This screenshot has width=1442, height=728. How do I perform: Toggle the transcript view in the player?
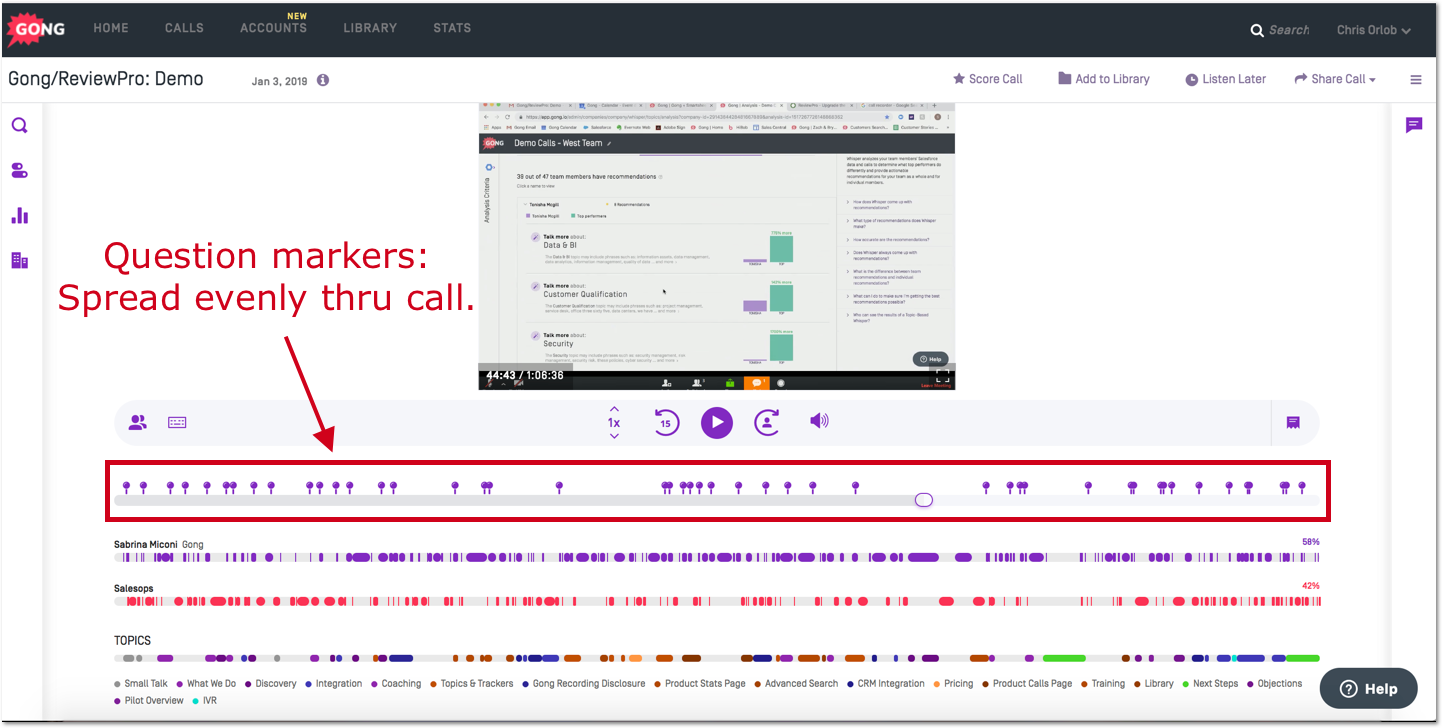click(177, 422)
